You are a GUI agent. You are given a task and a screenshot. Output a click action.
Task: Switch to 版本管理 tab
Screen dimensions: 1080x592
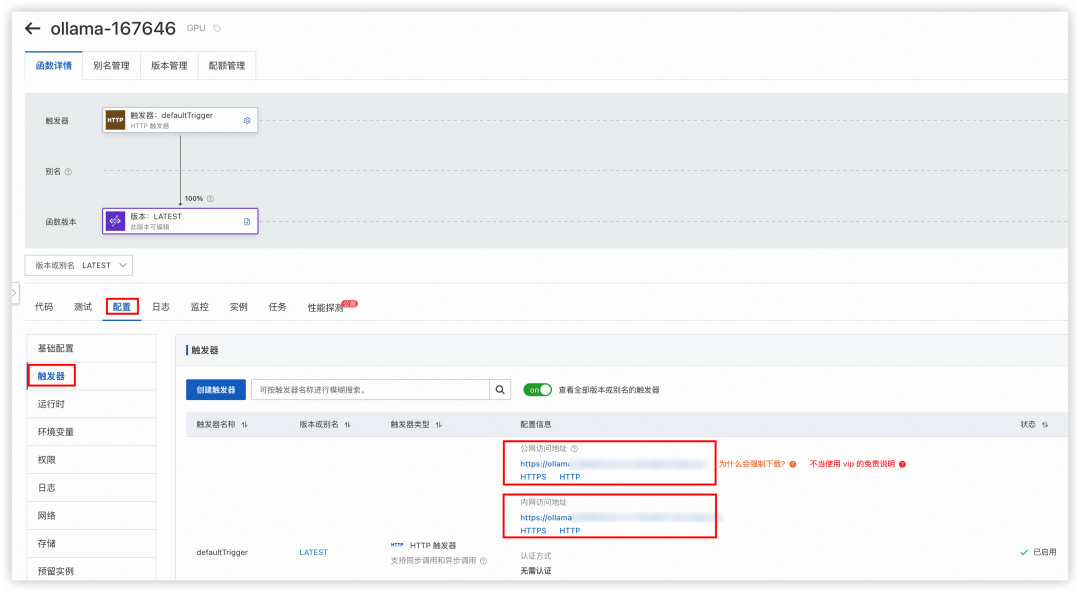coord(169,65)
